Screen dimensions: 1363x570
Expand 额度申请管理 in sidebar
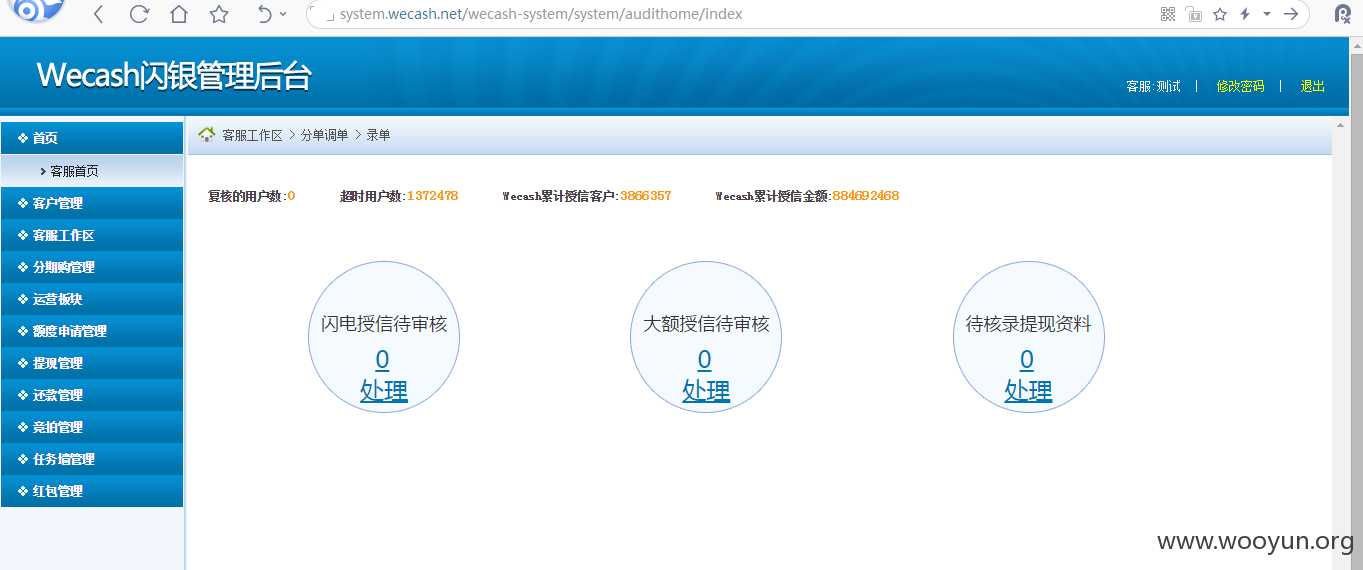92,331
